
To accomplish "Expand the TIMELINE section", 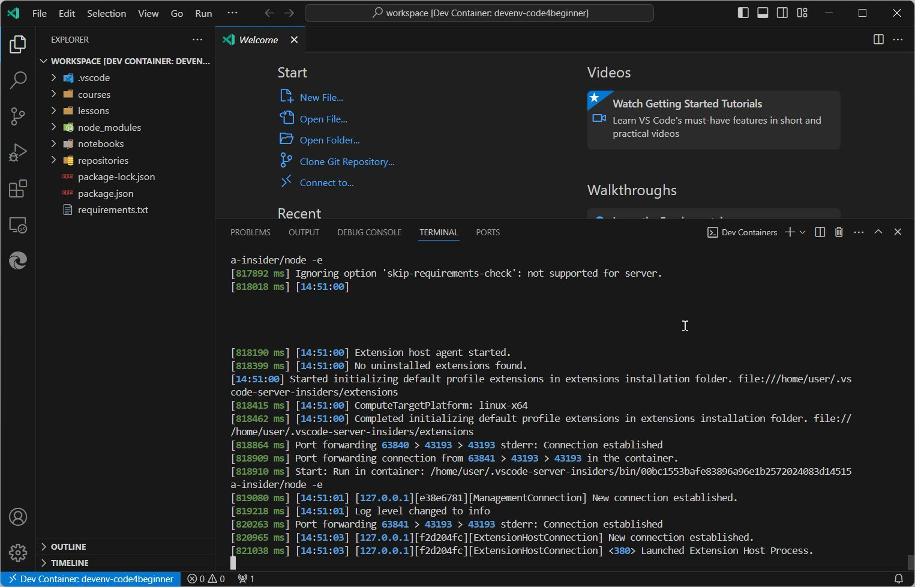I will pos(125,563).
